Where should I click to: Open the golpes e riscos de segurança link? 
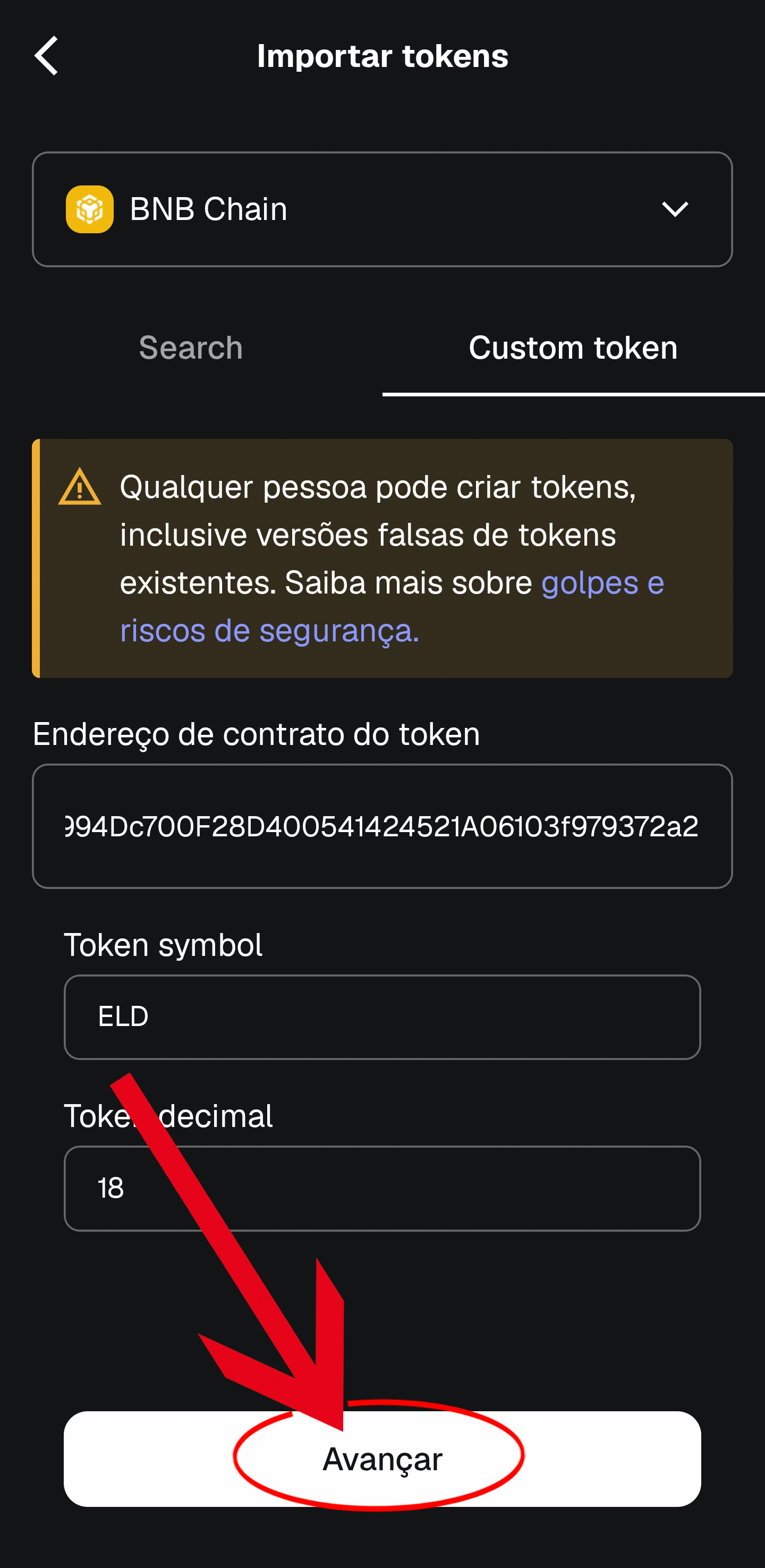(269, 630)
